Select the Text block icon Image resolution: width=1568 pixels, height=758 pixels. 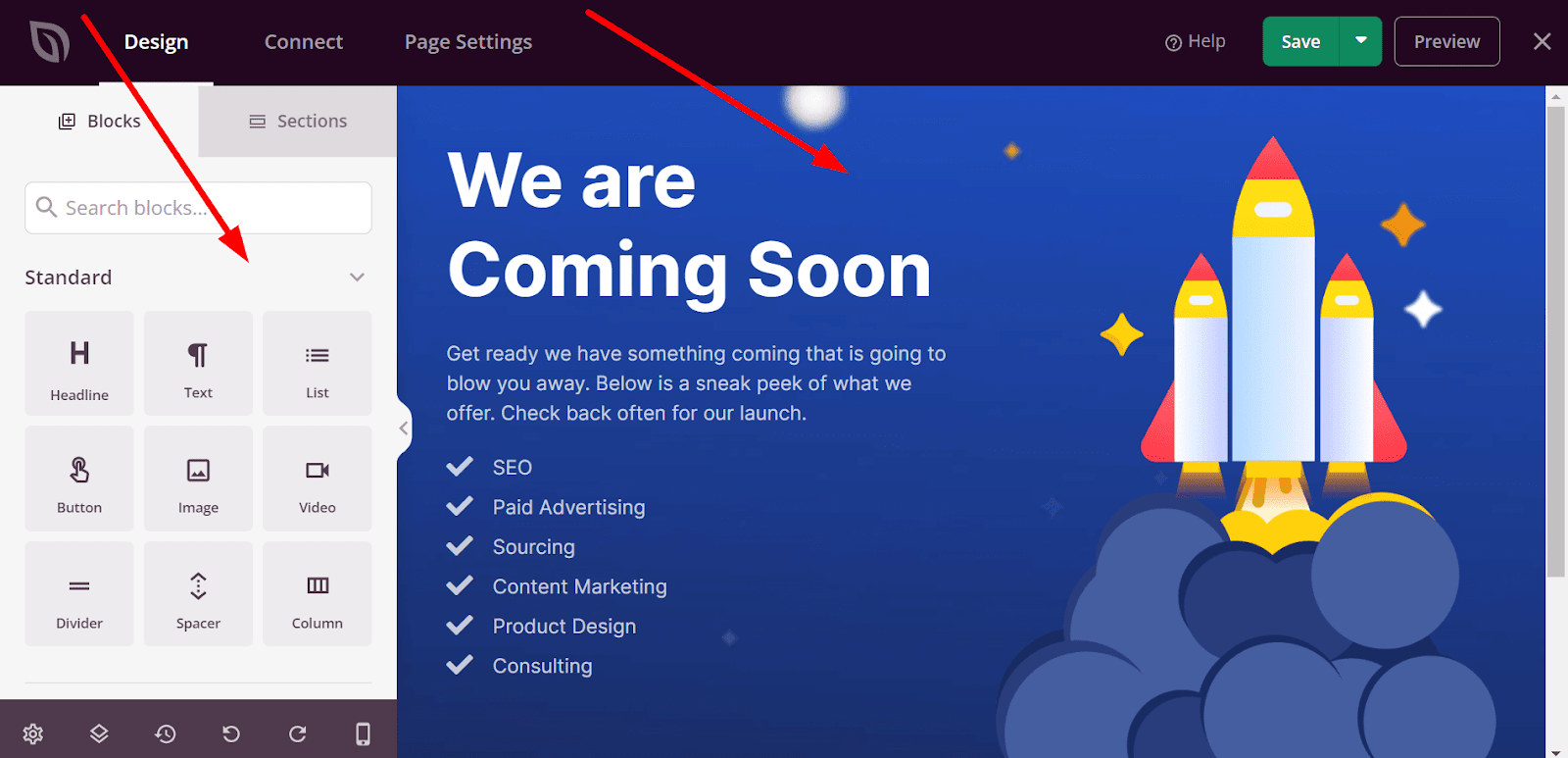coord(198,364)
